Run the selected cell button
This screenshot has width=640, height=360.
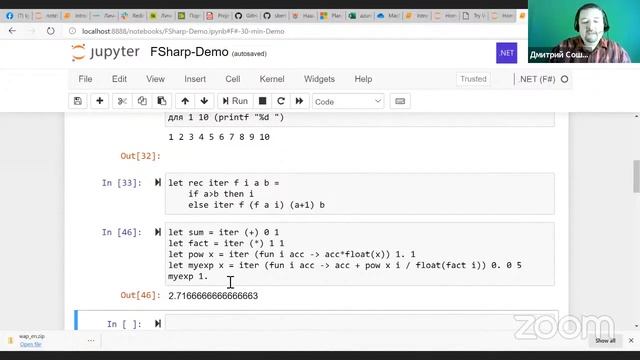[235, 101]
